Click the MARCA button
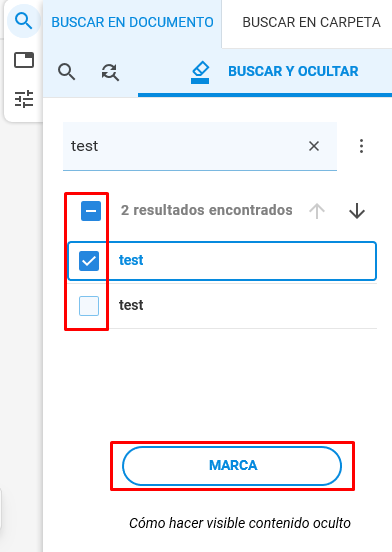This screenshot has width=392, height=552. pos(232,465)
